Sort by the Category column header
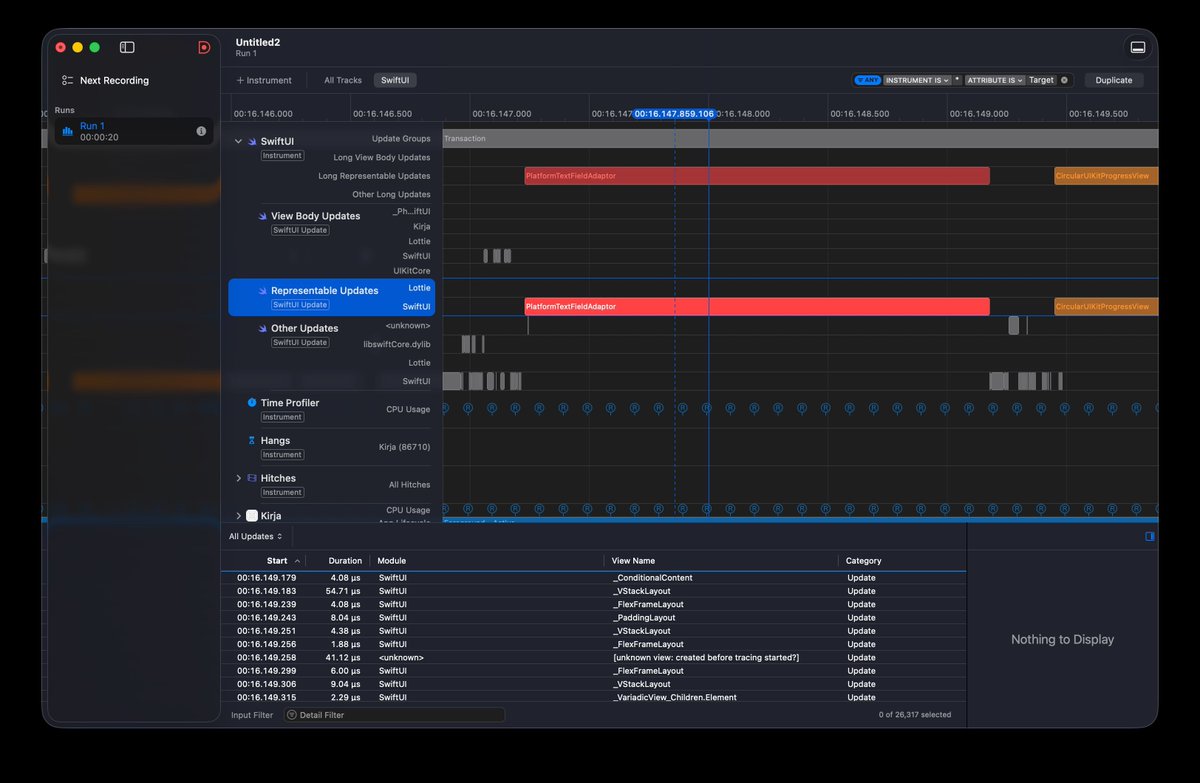The image size is (1200, 783). tap(864, 561)
